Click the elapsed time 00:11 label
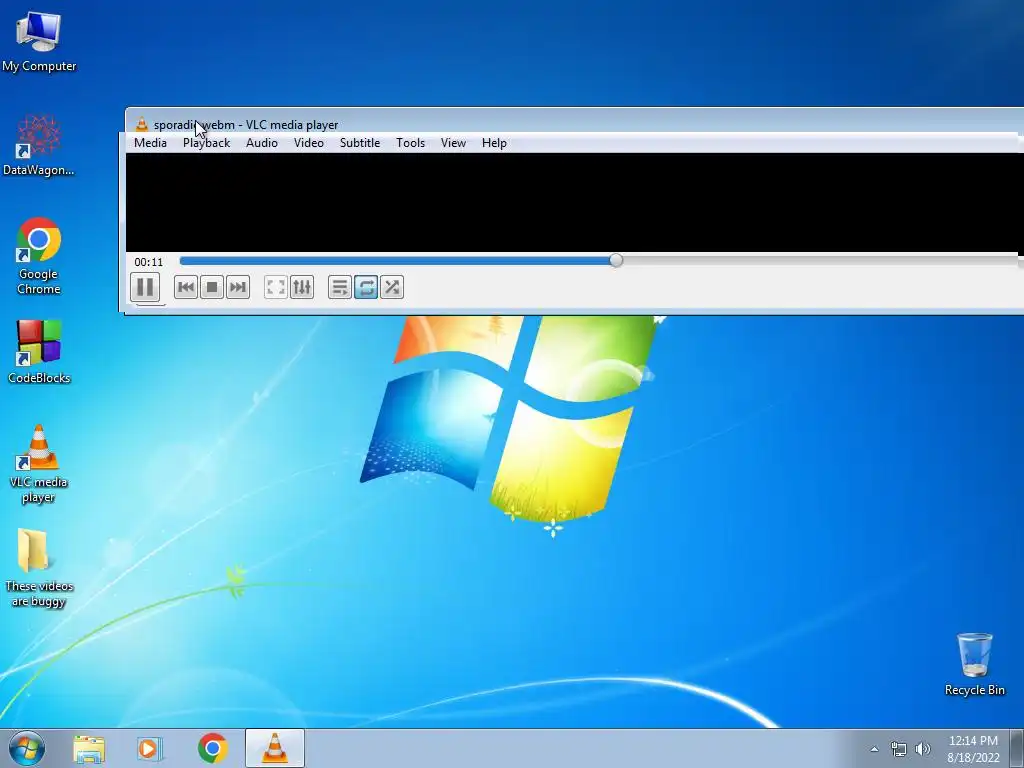 pos(149,262)
